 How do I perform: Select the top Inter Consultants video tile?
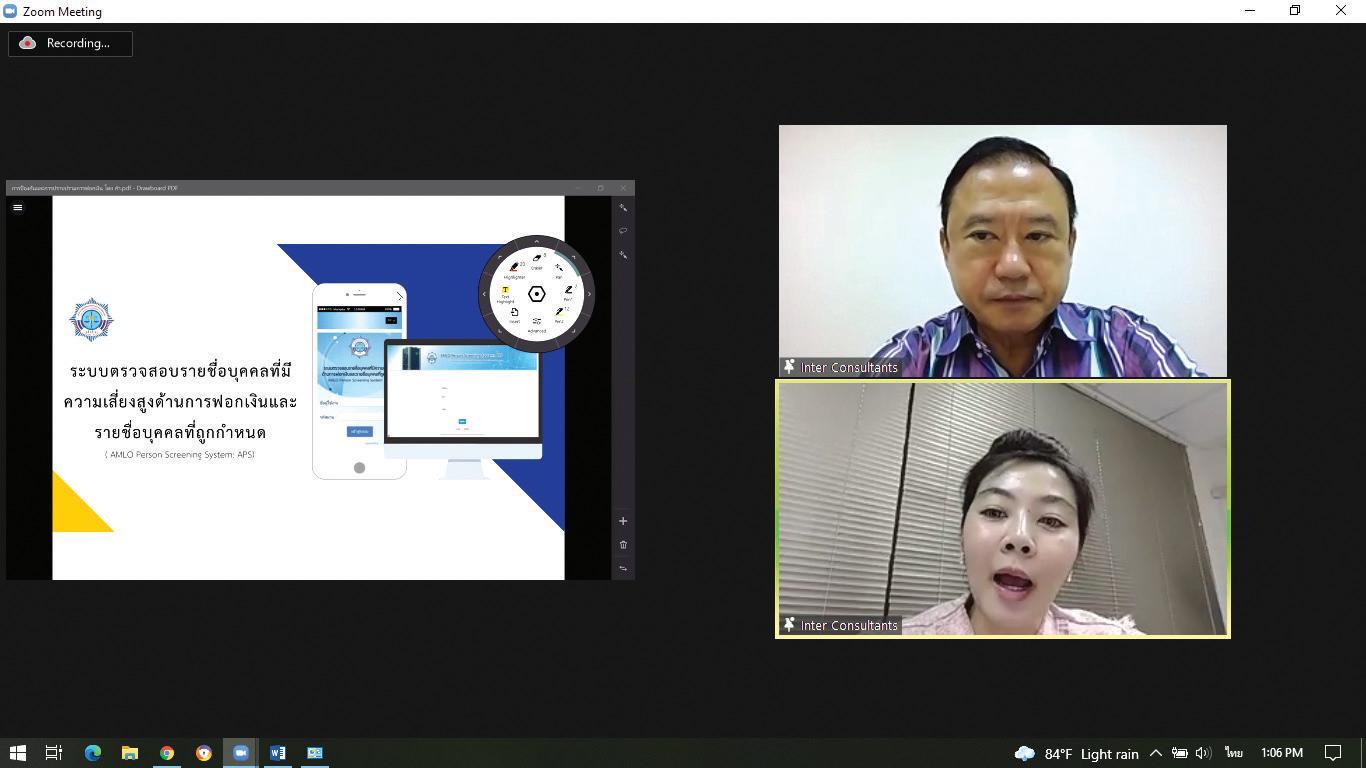[x=1003, y=251]
